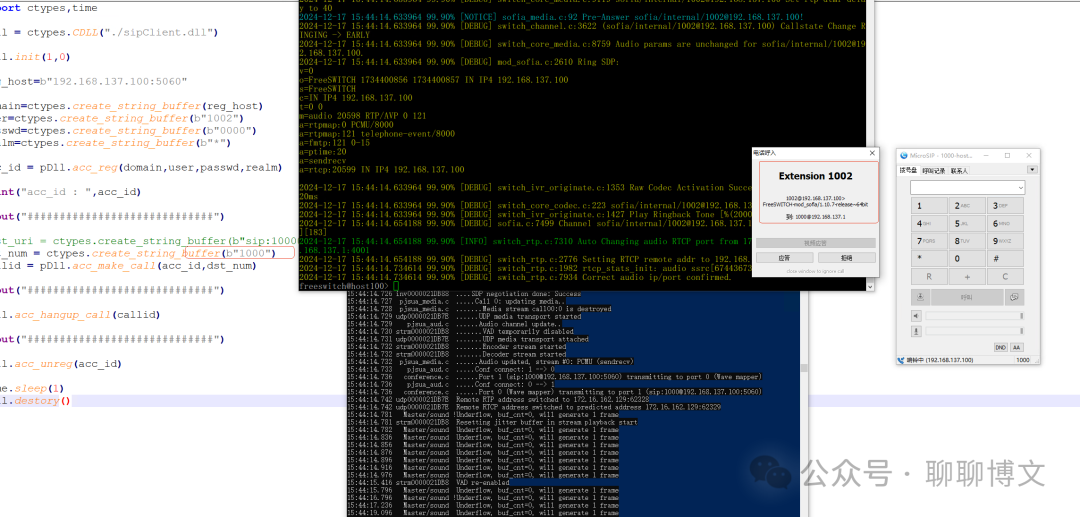Expand the dial number combo box arrow
This screenshot has height=517, width=1080.
(1020, 187)
